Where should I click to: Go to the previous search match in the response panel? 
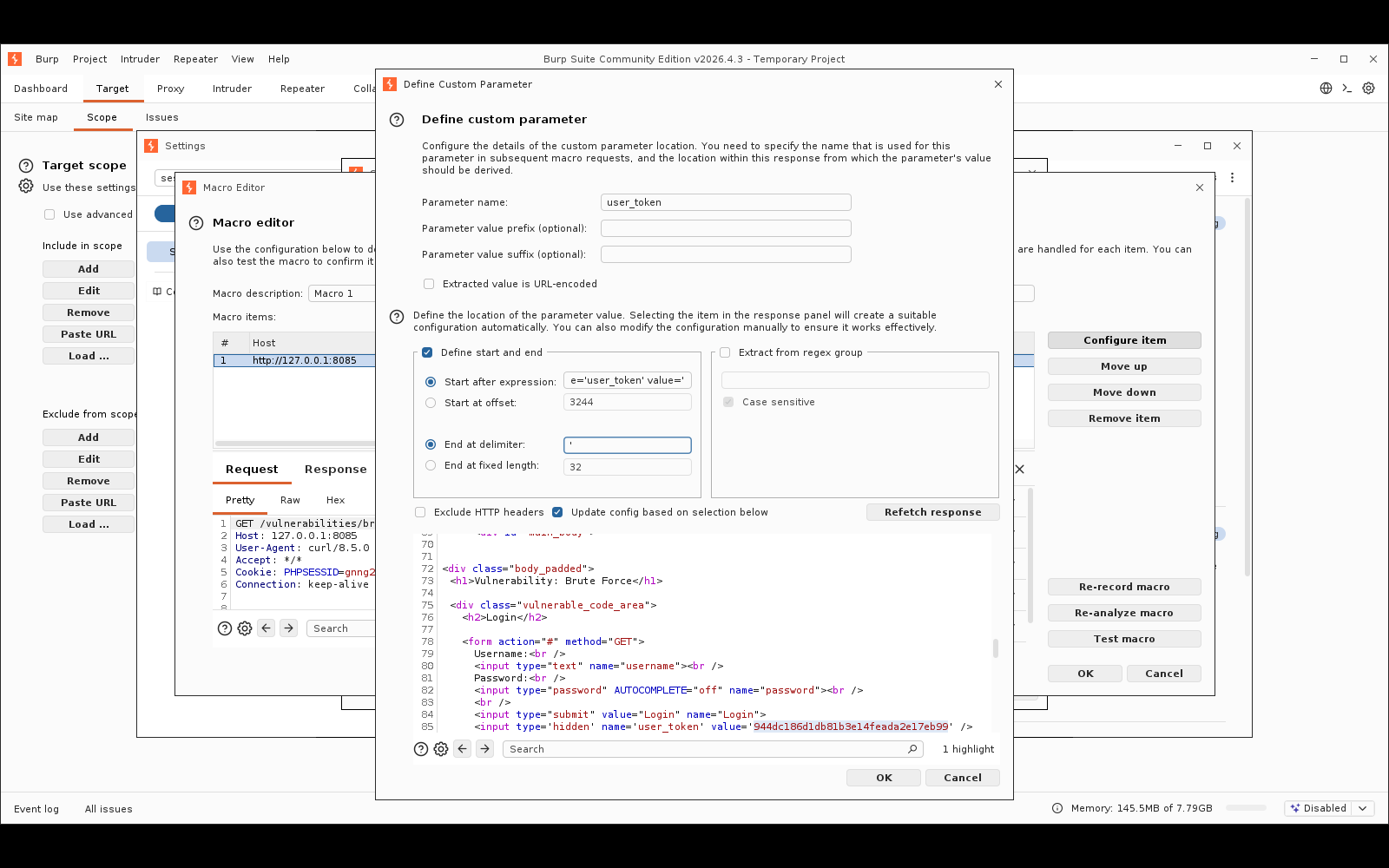click(463, 749)
